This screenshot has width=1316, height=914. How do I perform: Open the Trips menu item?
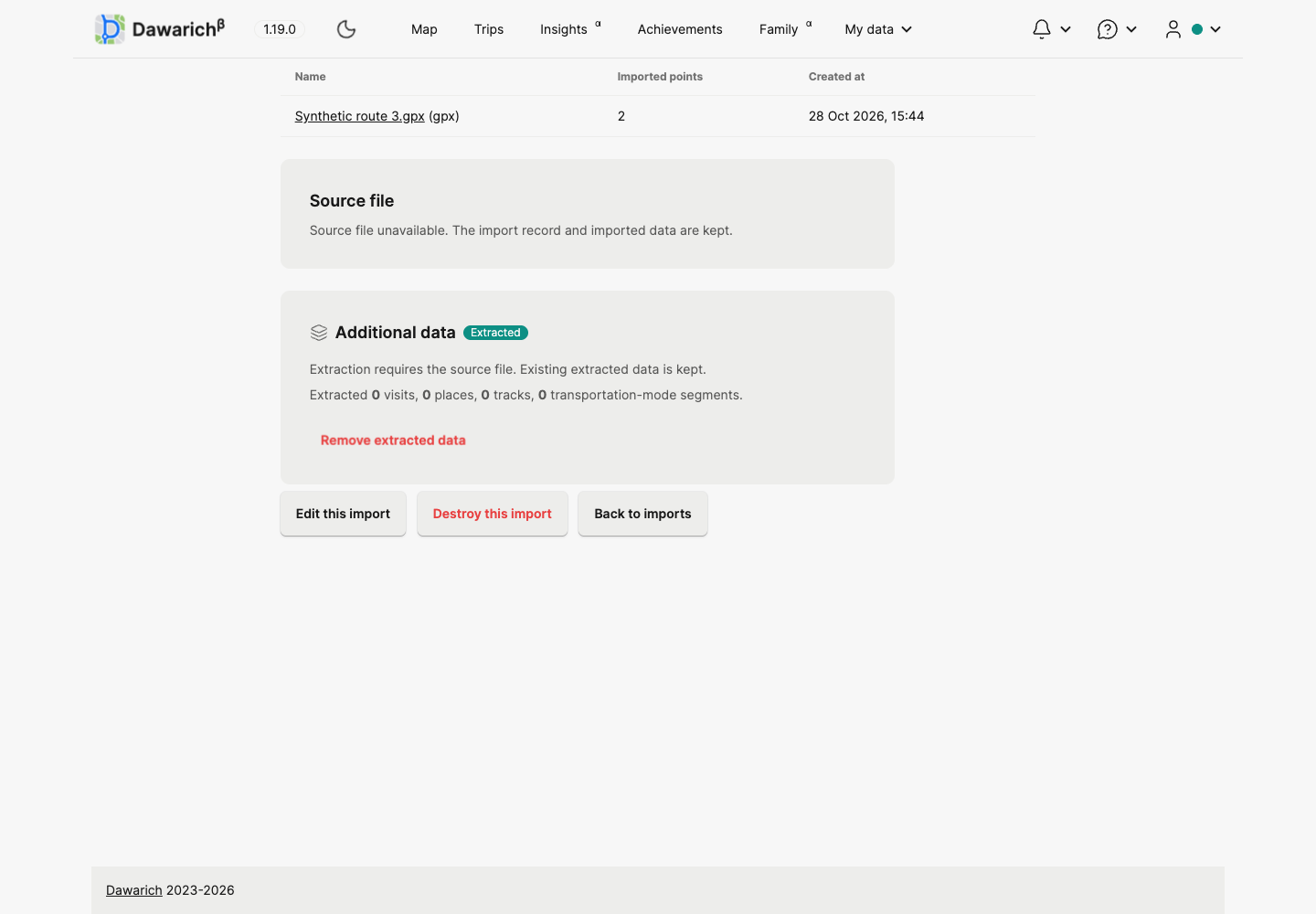click(489, 29)
